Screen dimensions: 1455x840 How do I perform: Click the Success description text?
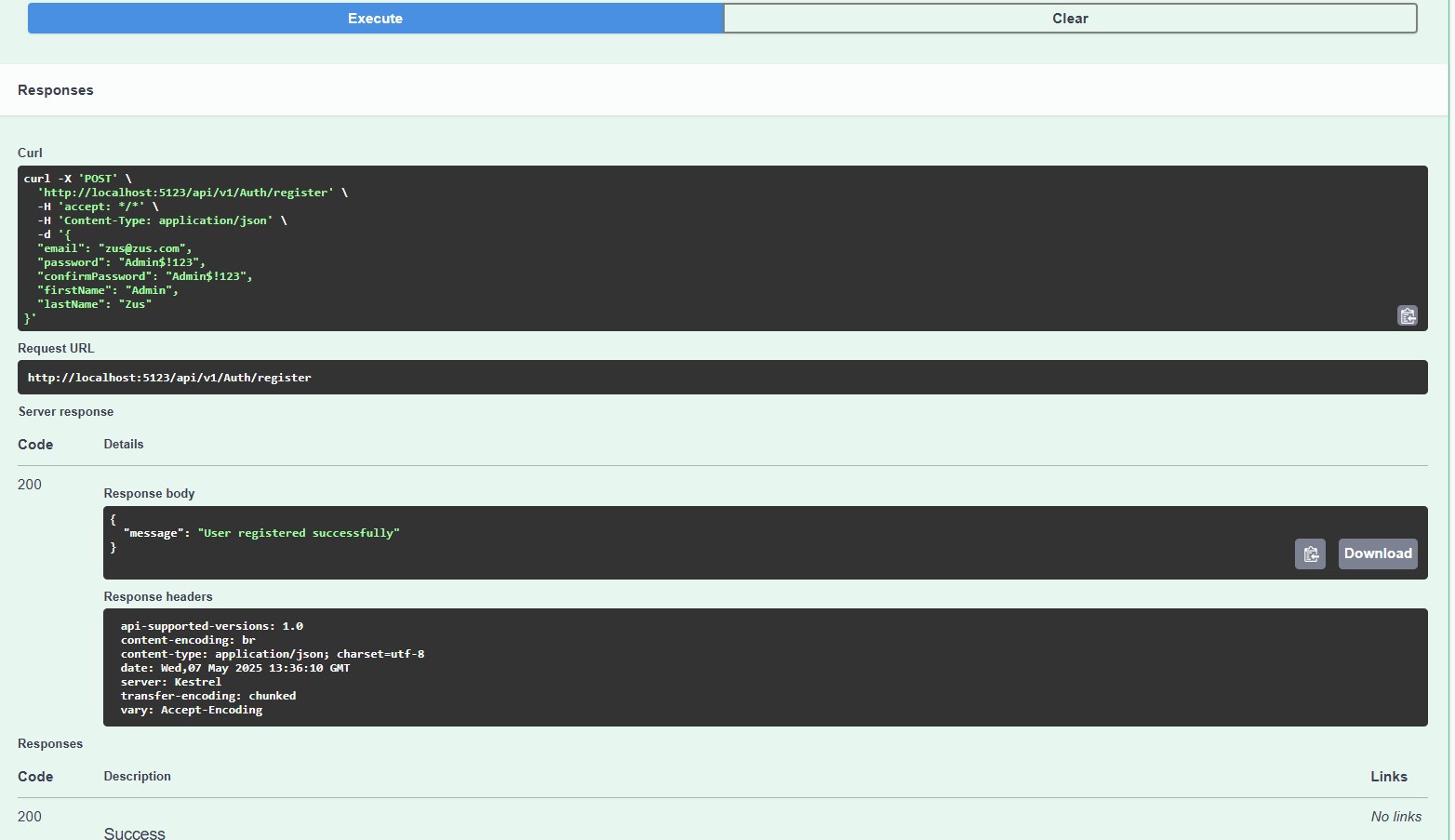tap(135, 833)
